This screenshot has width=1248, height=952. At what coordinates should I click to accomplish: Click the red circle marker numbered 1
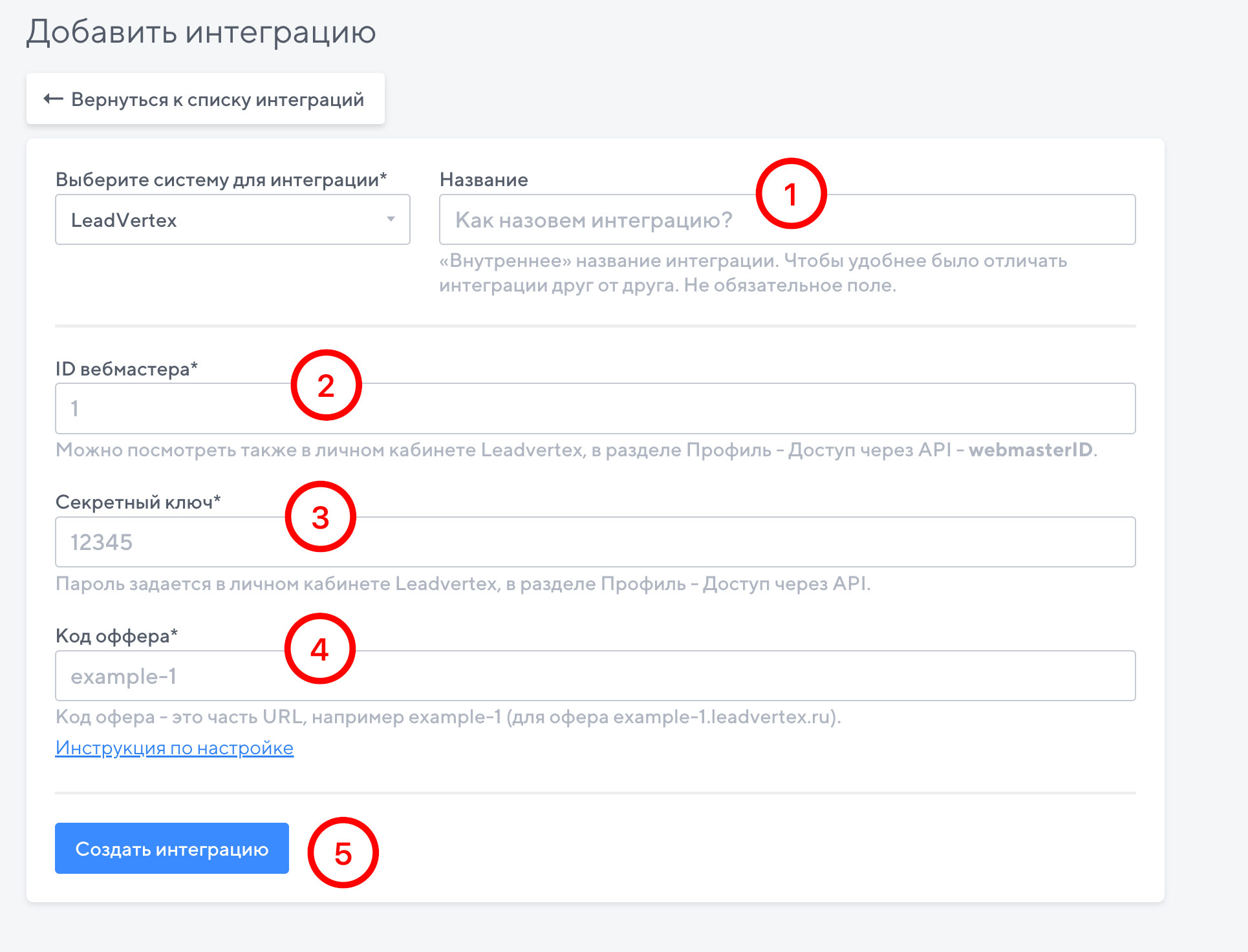(791, 194)
